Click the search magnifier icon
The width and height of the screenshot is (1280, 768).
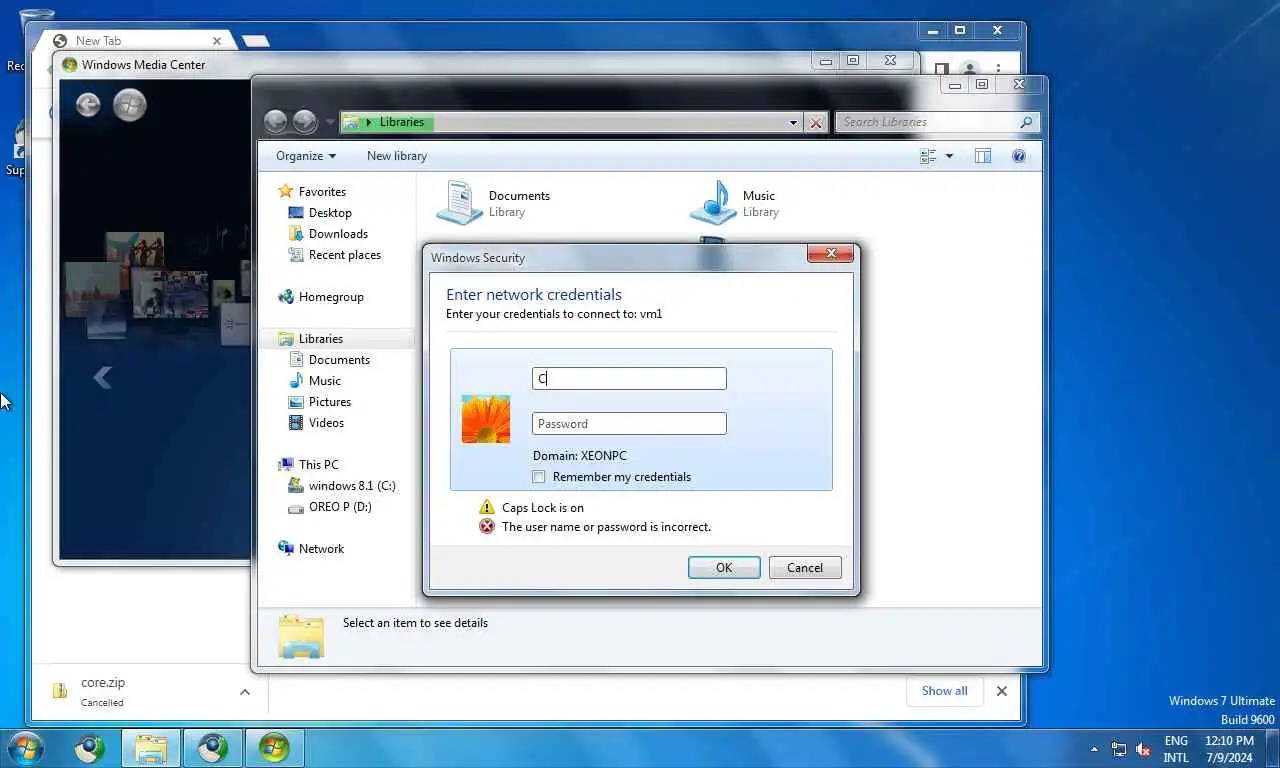click(x=1026, y=122)
